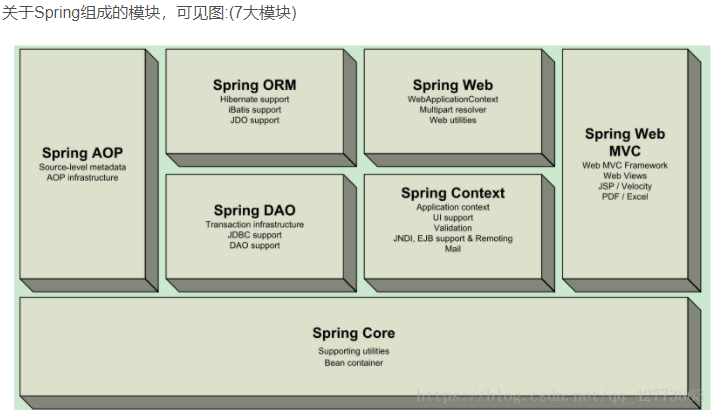Select 'Hibernate support' in Spring ORM
This screenshot has width=712, height=410.
(254, 99)
